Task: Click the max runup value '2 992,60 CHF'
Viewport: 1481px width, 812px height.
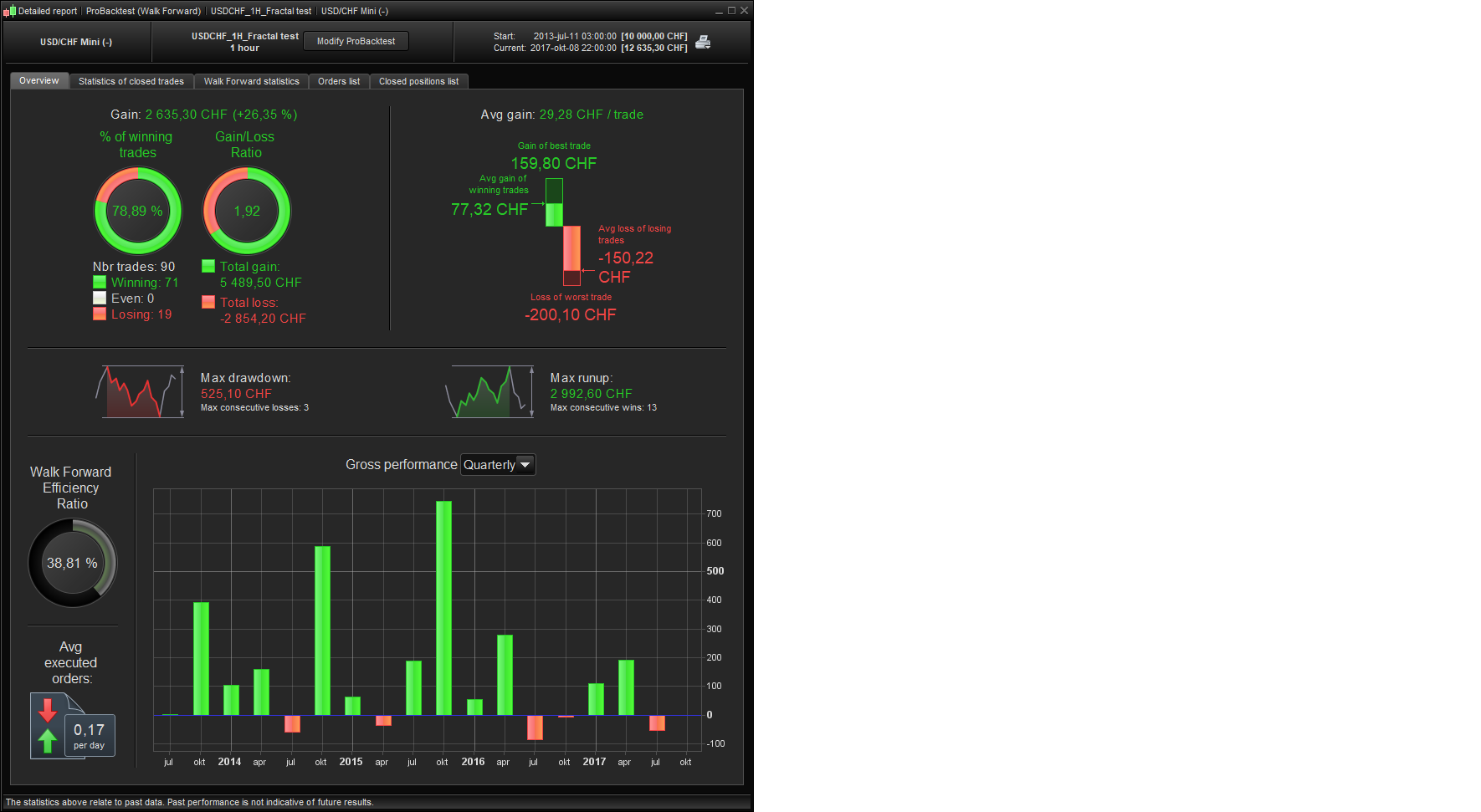Action: coord(592,394)
